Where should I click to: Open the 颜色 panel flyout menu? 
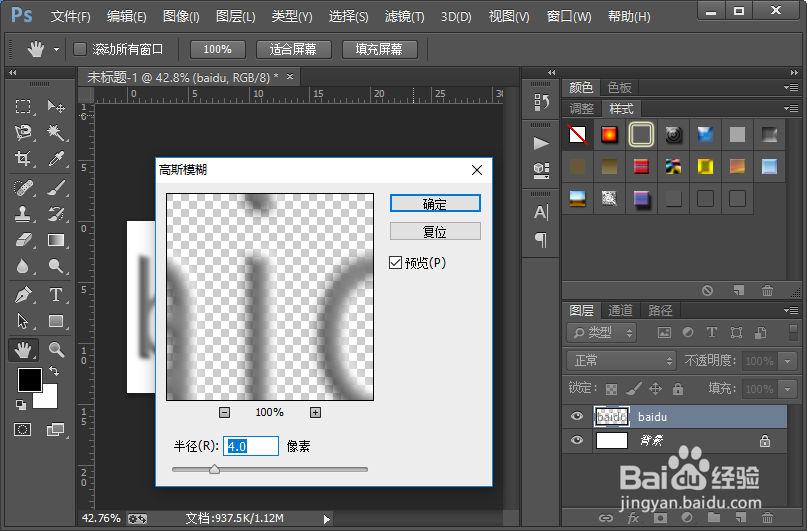(x=791, y=87)
